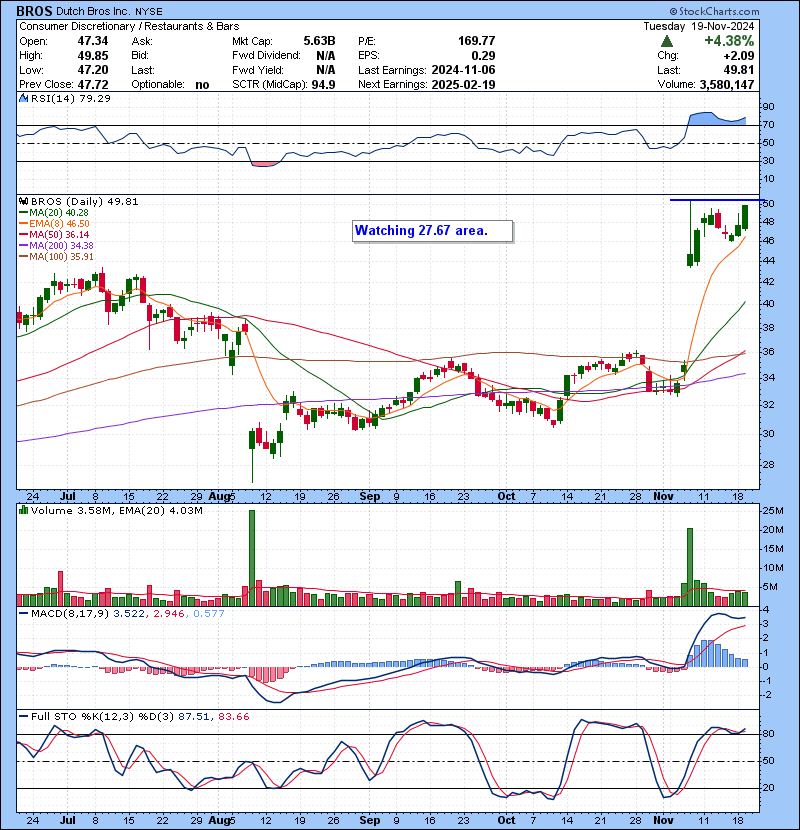This screenshot has height=830, width=800.
Task: Click the November earnings volume spike bar
Action: 690,567
